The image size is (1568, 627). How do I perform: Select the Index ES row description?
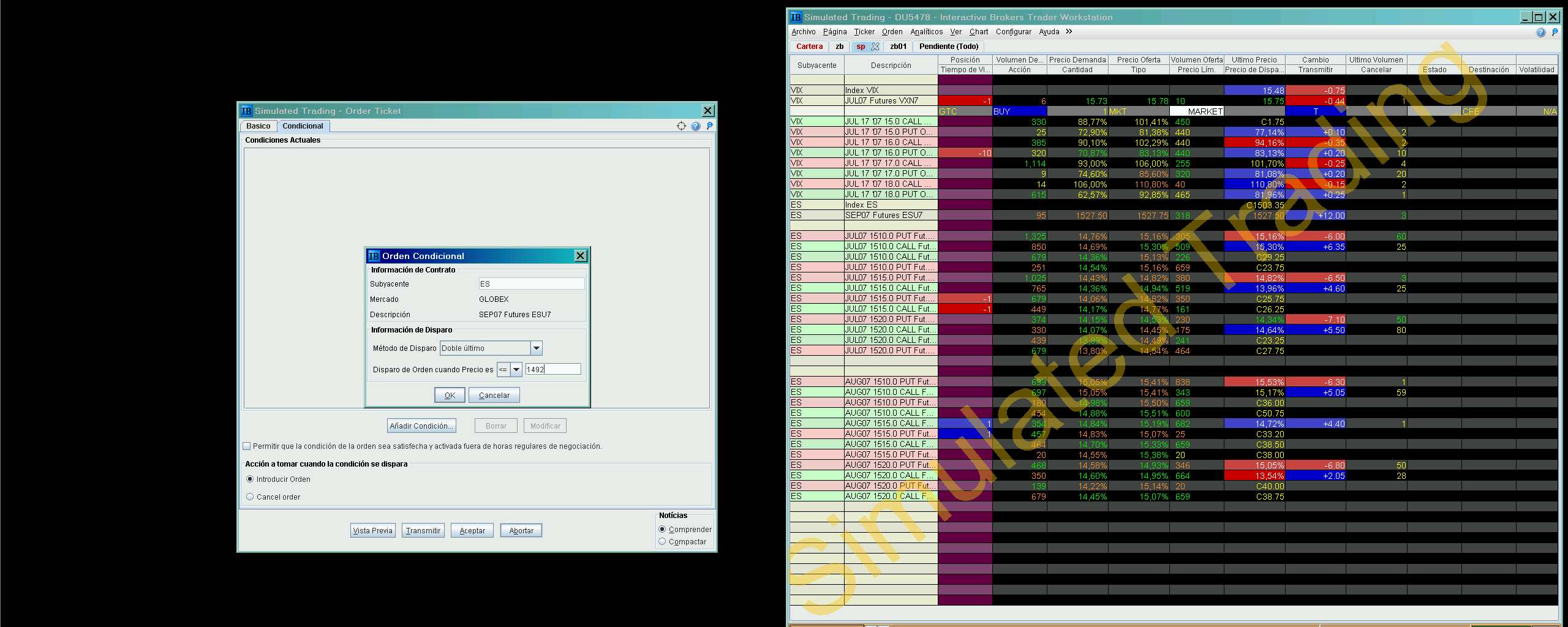pos(891,205)
